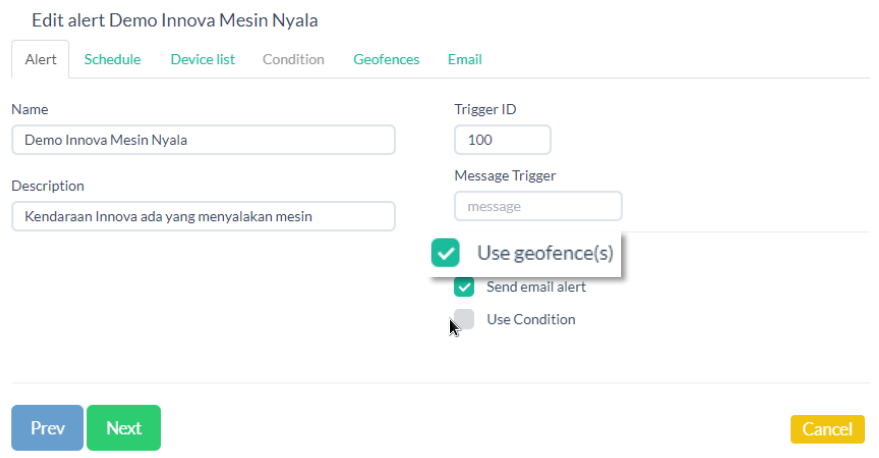The height and width of the screenshot is (458, 879).
Task: Open the Schedule tab
Action: click(112, 59)
